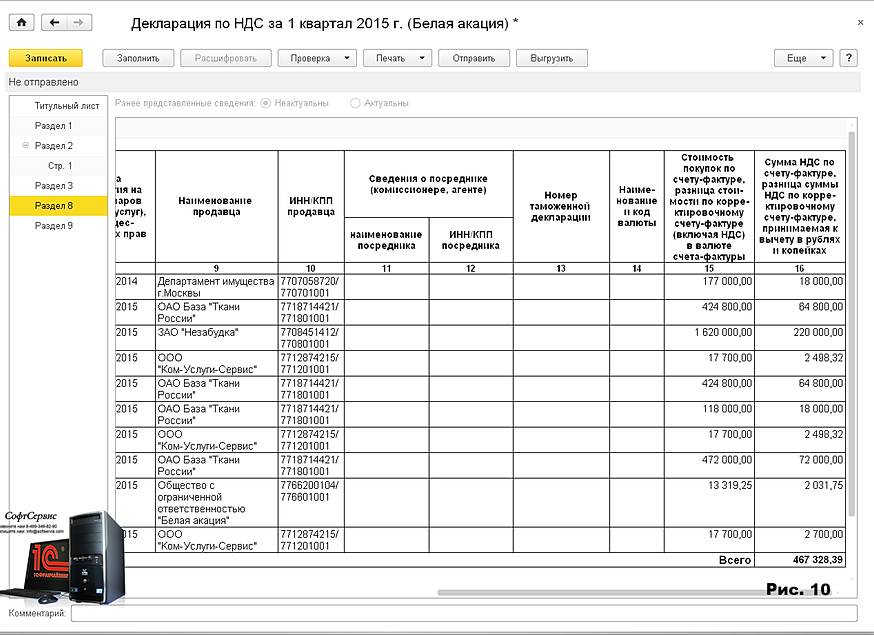Collapse the Раздел 2 tree node

(26, 146)
